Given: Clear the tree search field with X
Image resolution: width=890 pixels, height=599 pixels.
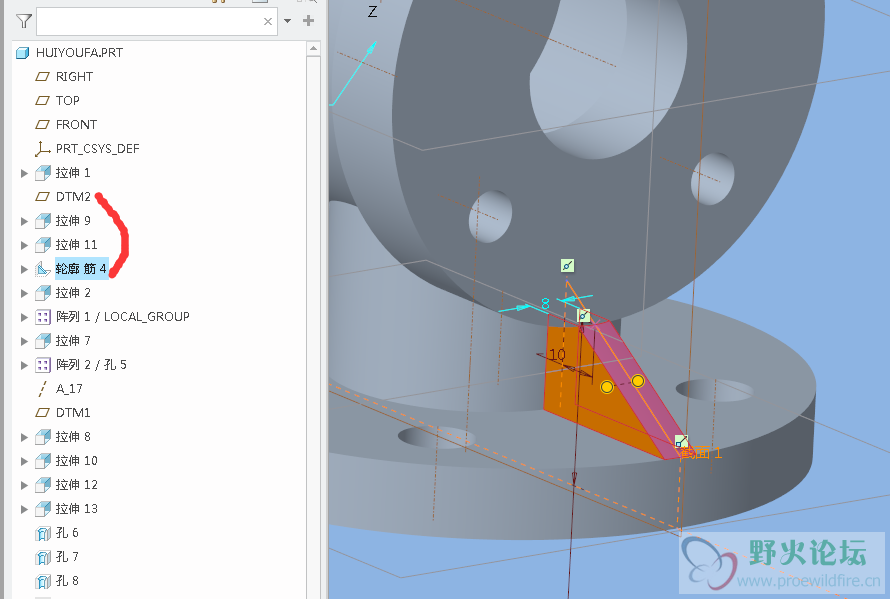Looking at the screenshot, I should coord(268,21).
